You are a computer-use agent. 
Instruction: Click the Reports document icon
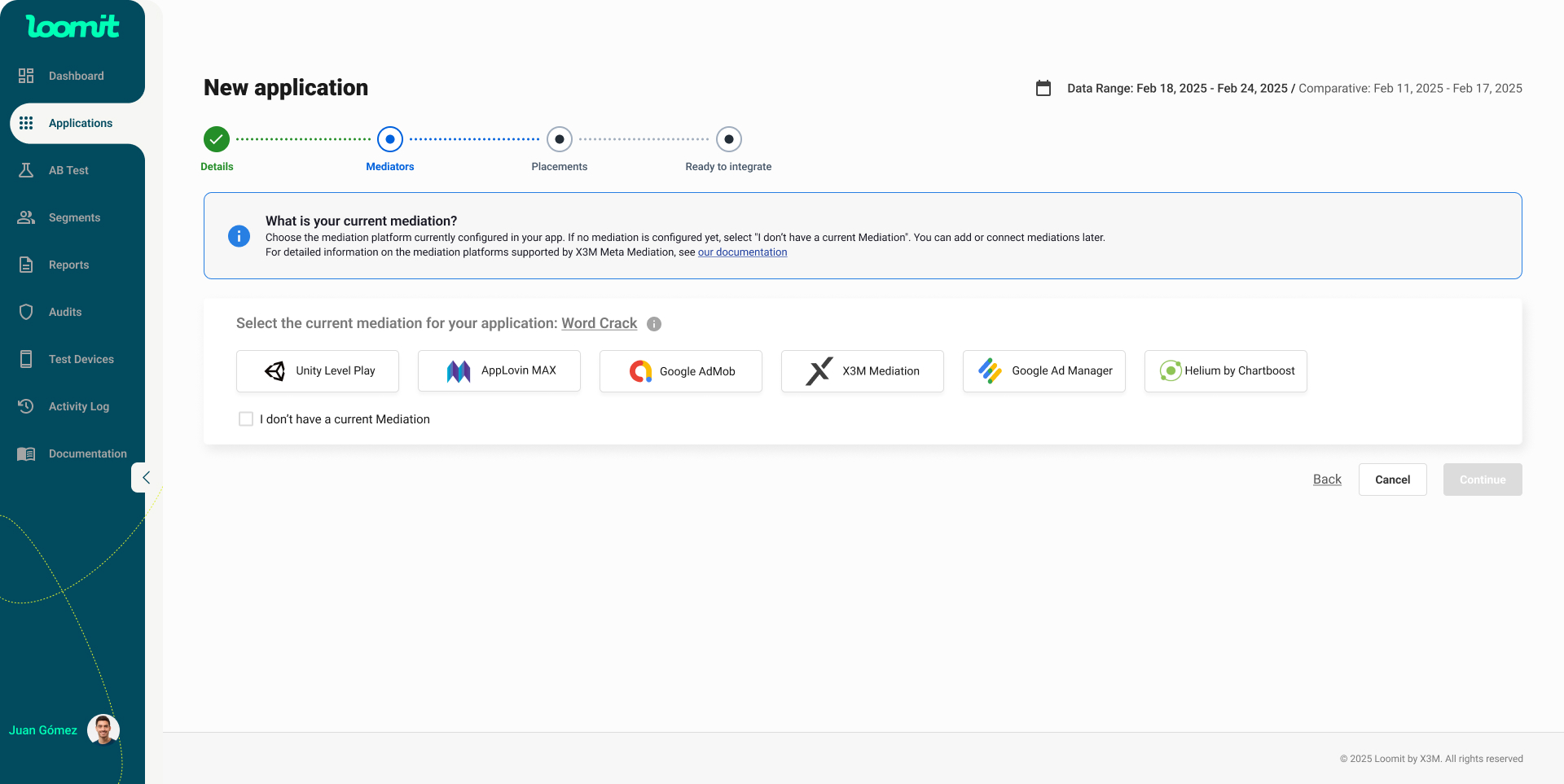coord(26,265)
